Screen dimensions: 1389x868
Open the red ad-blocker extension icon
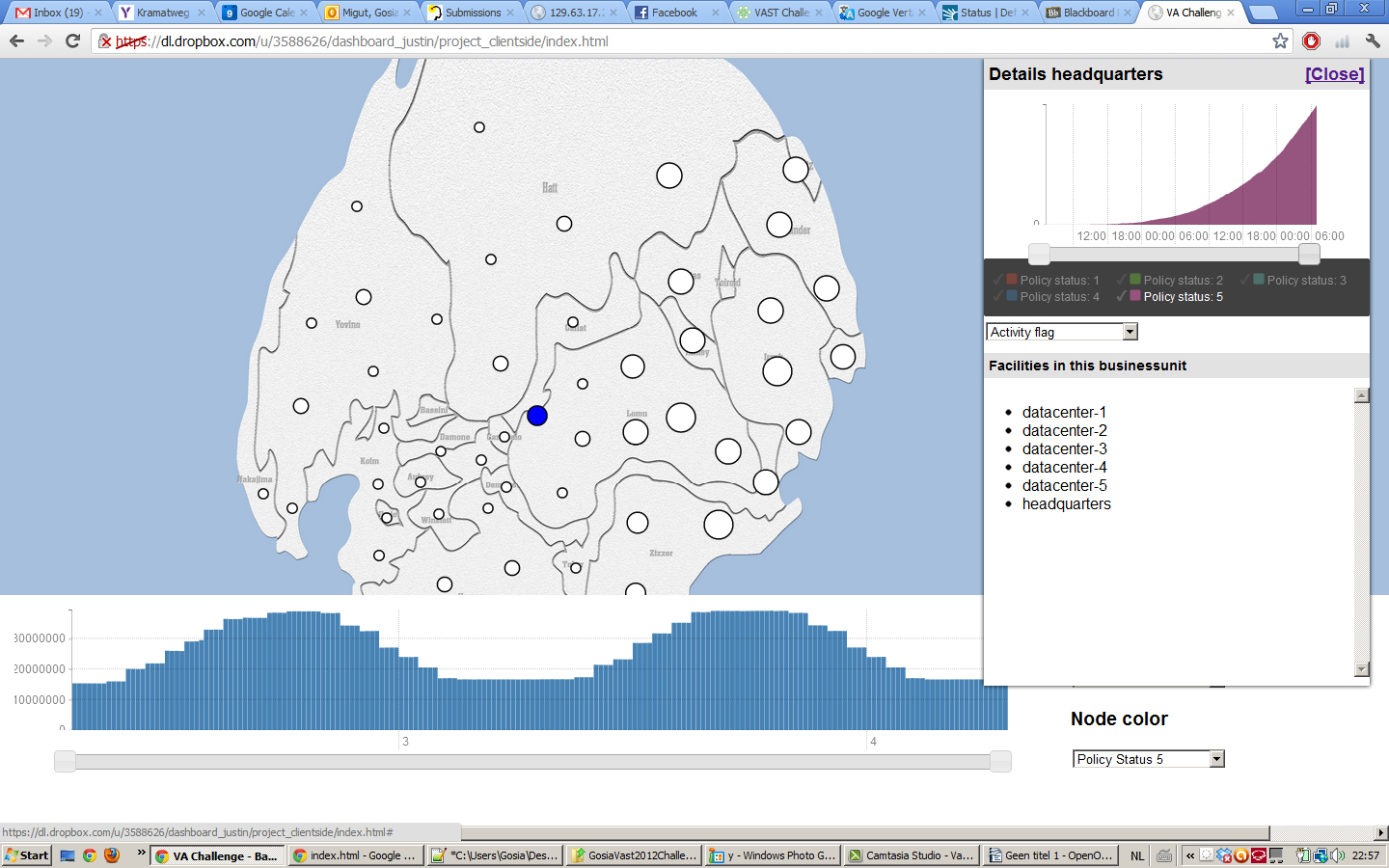(1311, 41)
